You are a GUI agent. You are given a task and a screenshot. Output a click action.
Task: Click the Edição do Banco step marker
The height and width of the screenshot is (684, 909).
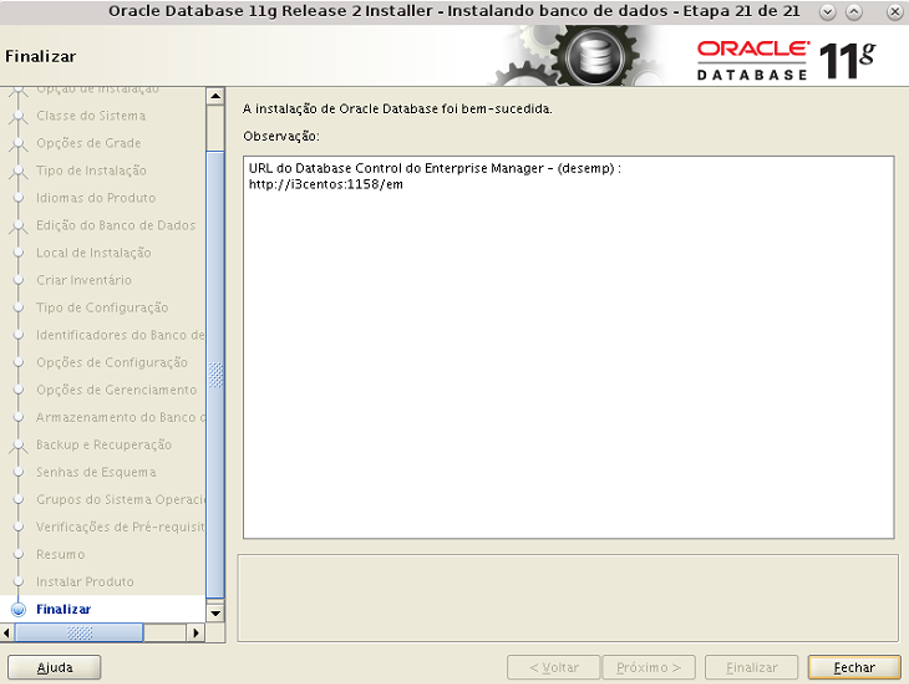[x=19, y=226]
